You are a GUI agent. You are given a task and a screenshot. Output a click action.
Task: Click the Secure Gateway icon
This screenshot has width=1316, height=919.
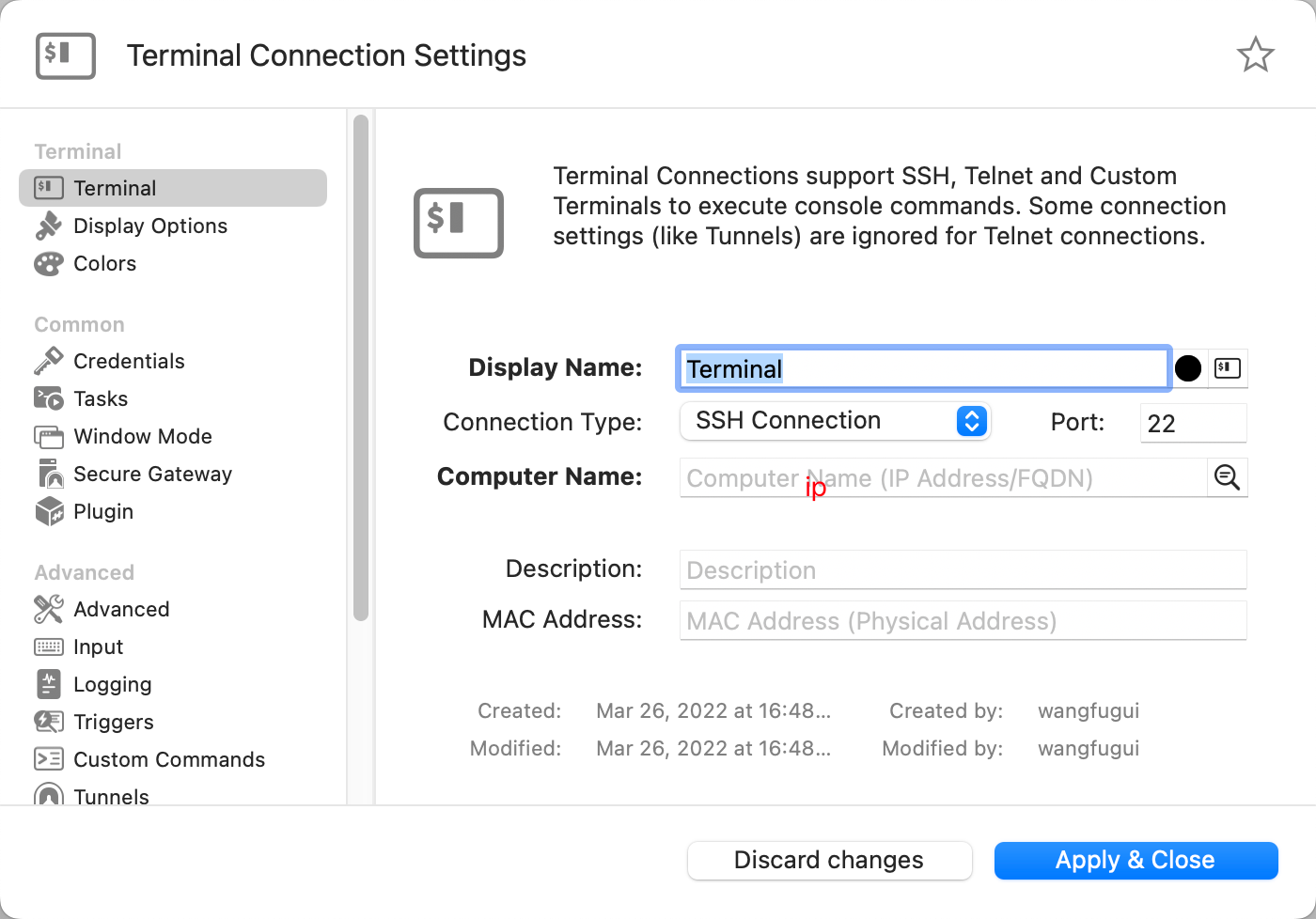pyautogui.click(x=50, y=474)
